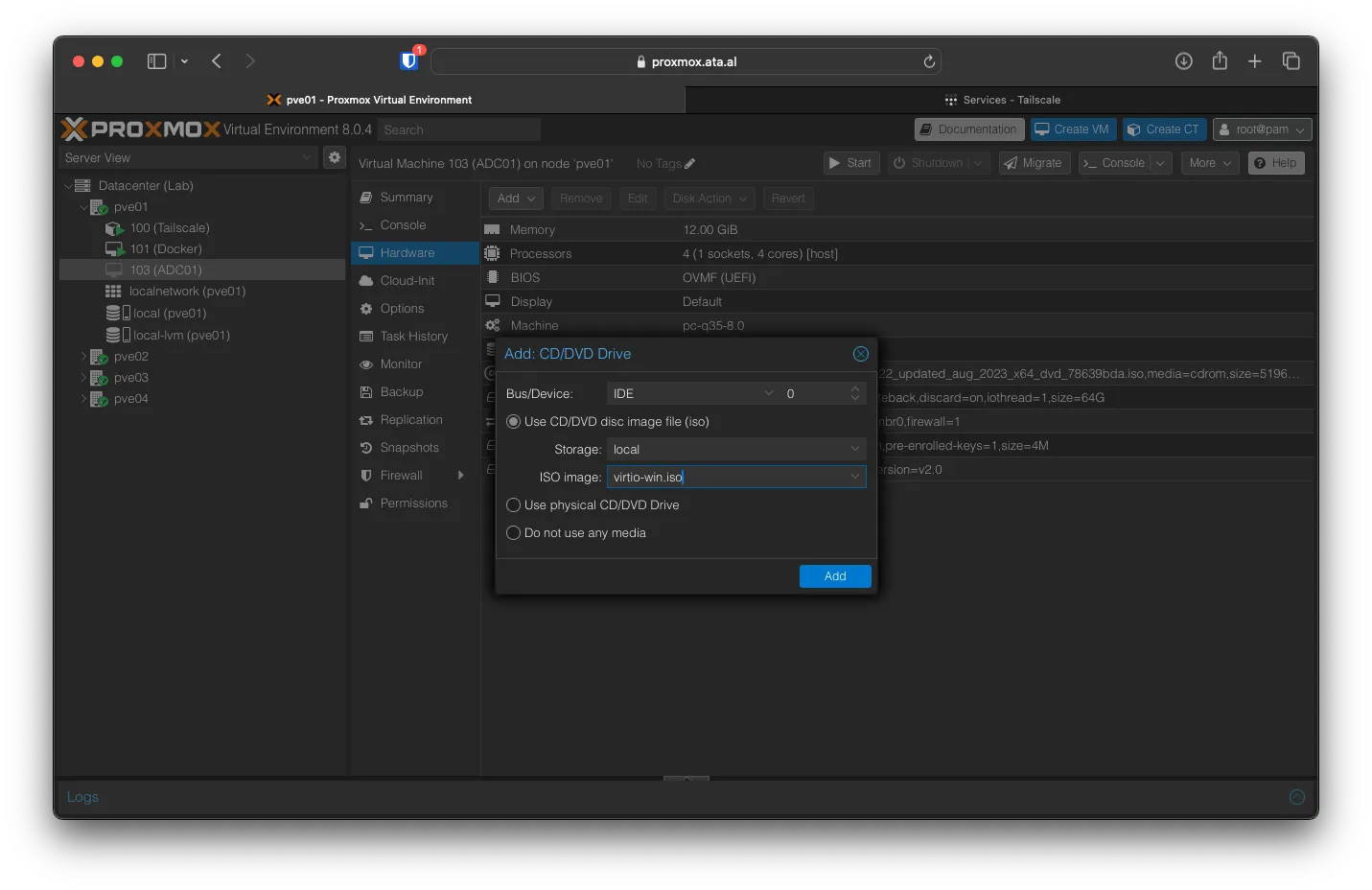Open the Replication section
The image size is (1372, 890).
(415, 420)
